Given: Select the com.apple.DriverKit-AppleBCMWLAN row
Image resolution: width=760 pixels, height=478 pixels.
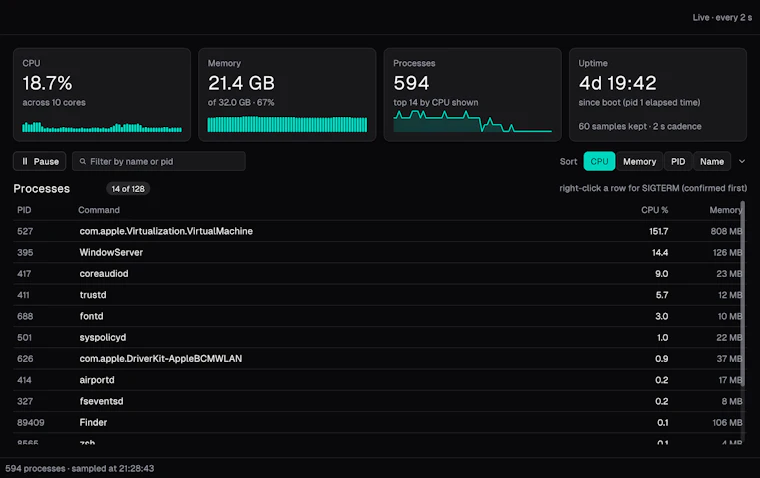Looking at the screenshot, I should (x=380, y=359).
